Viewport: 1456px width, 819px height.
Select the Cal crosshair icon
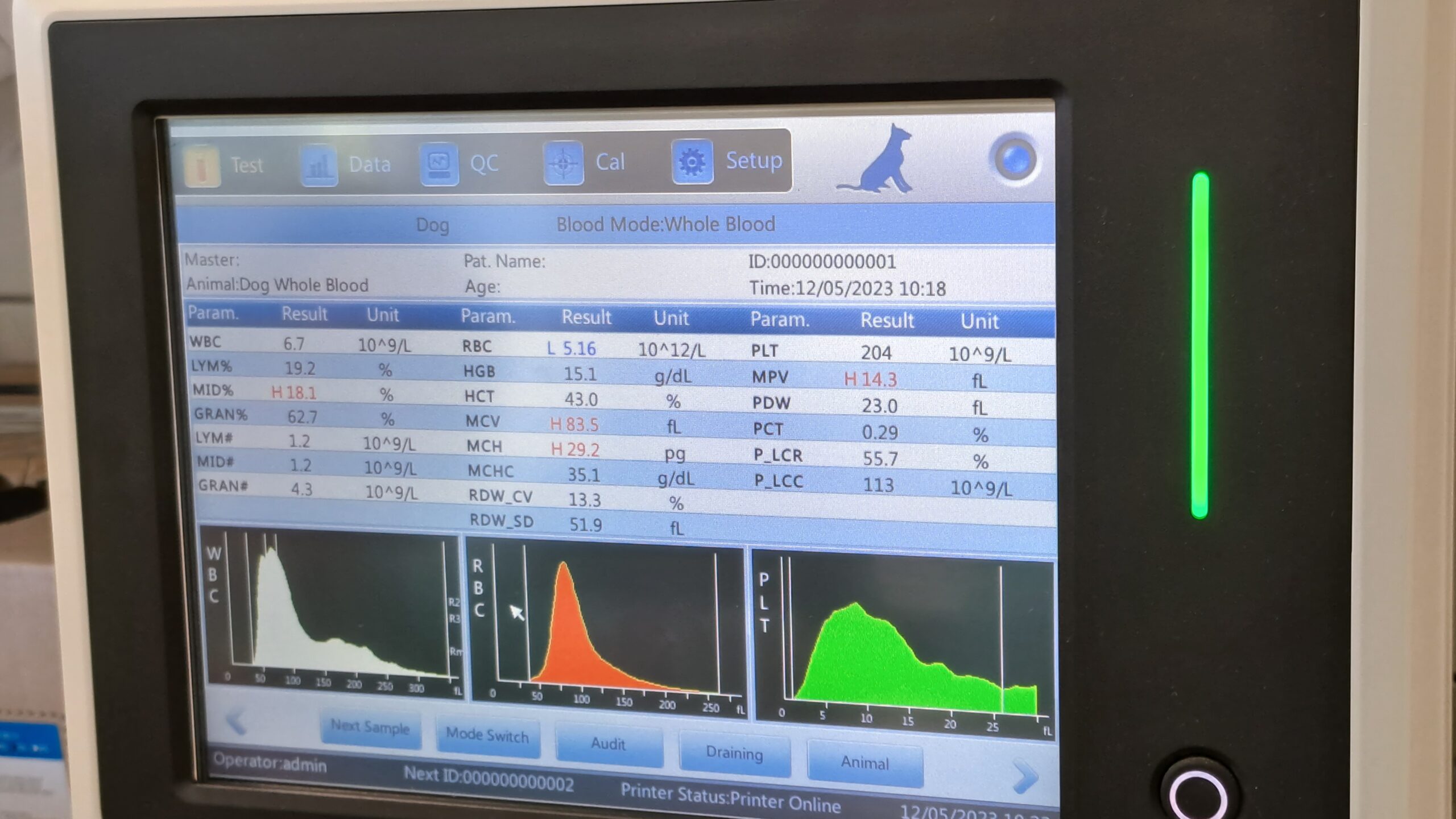[x=563, y=163]
